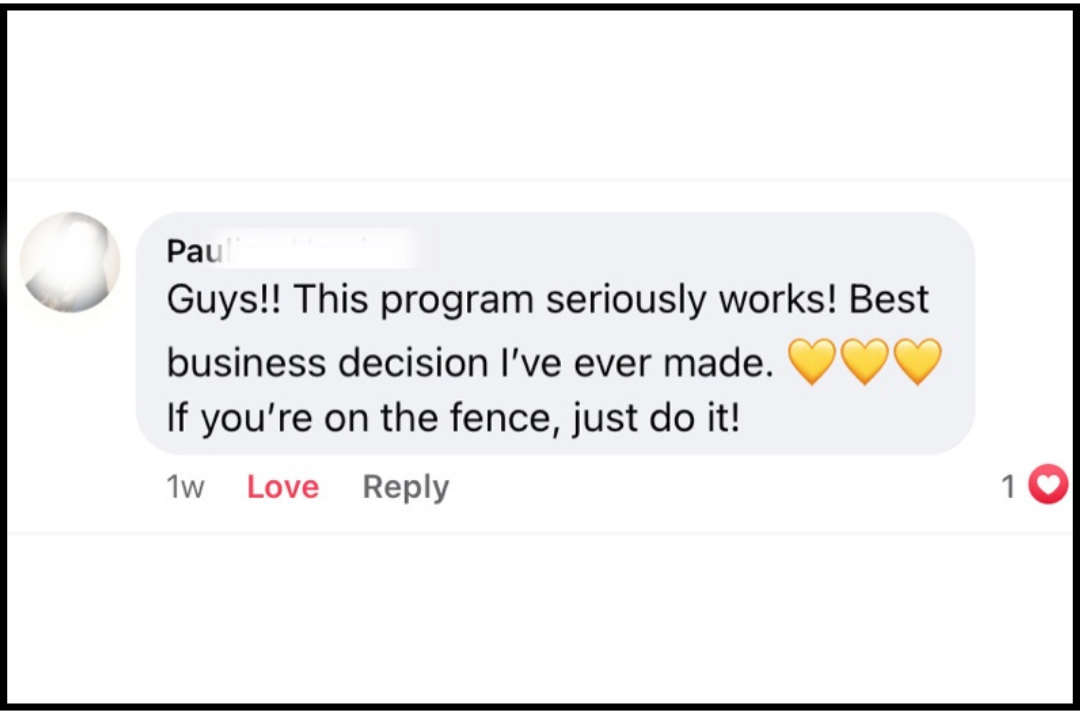Viewport: 1080px width, 714px height.
Task: Click the phrase "just do it!"
Action: tap(656, 417)
